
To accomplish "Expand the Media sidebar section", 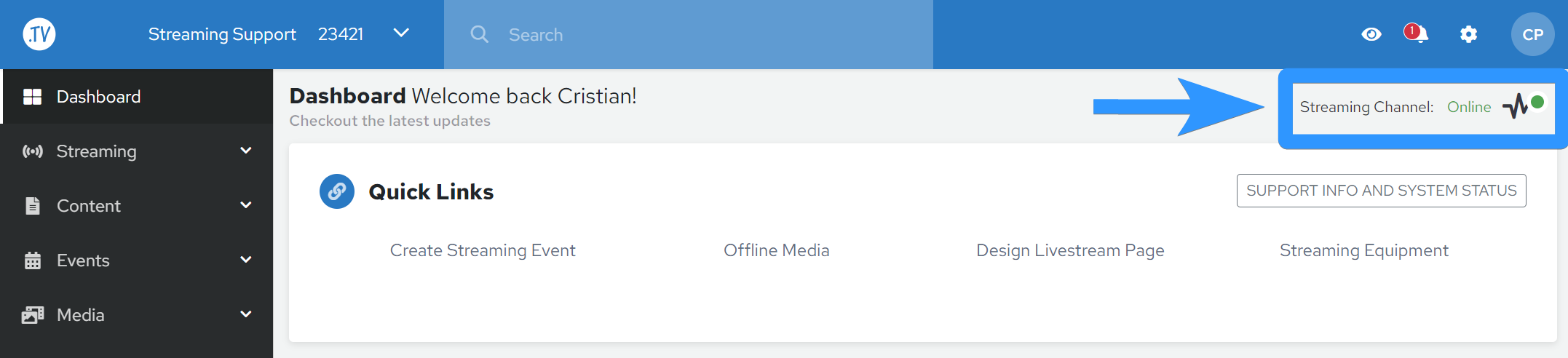I will (246, 314).
